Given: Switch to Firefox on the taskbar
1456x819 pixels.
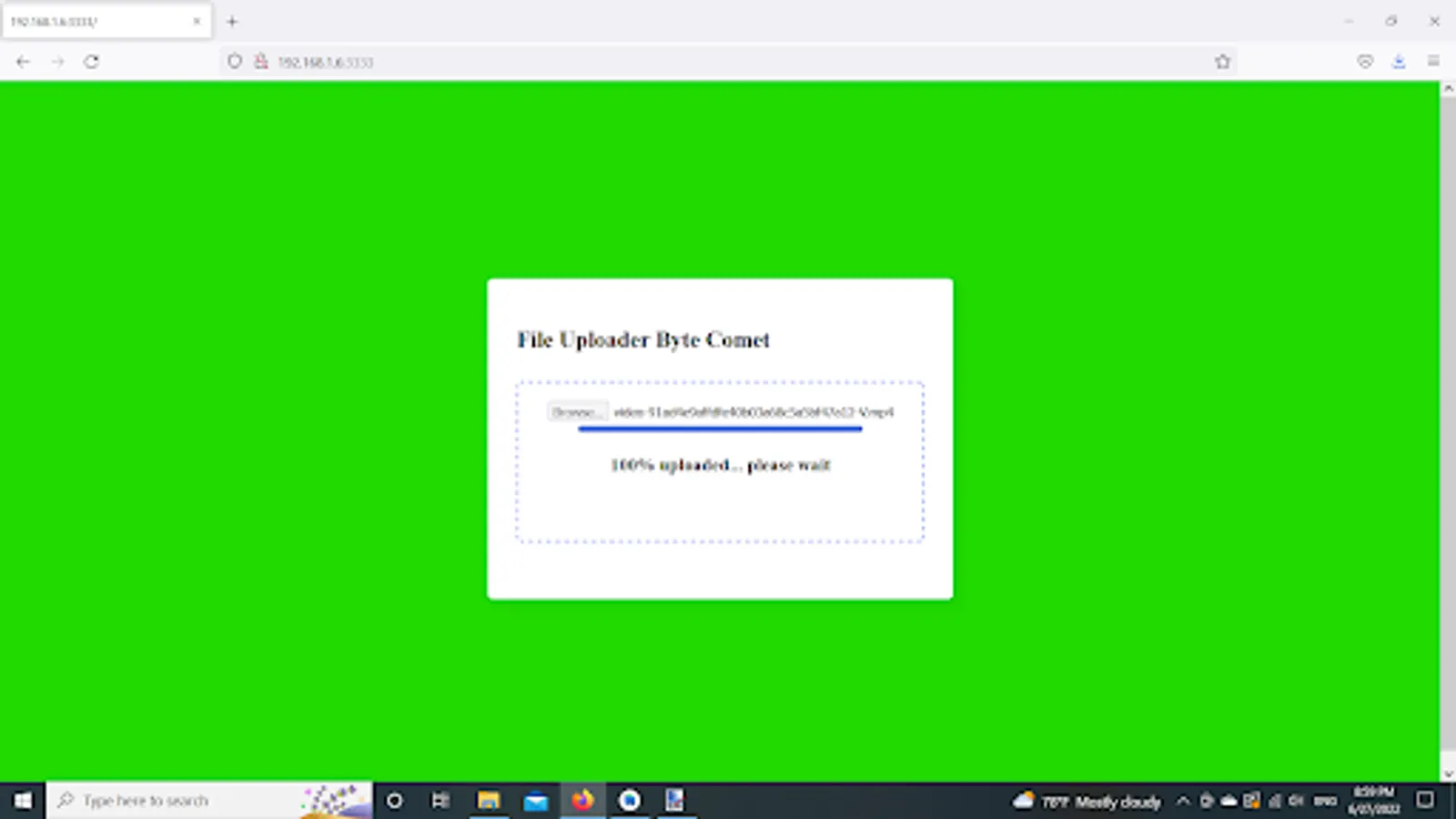Looking at the screenshot, I should [x=582, y=801].
